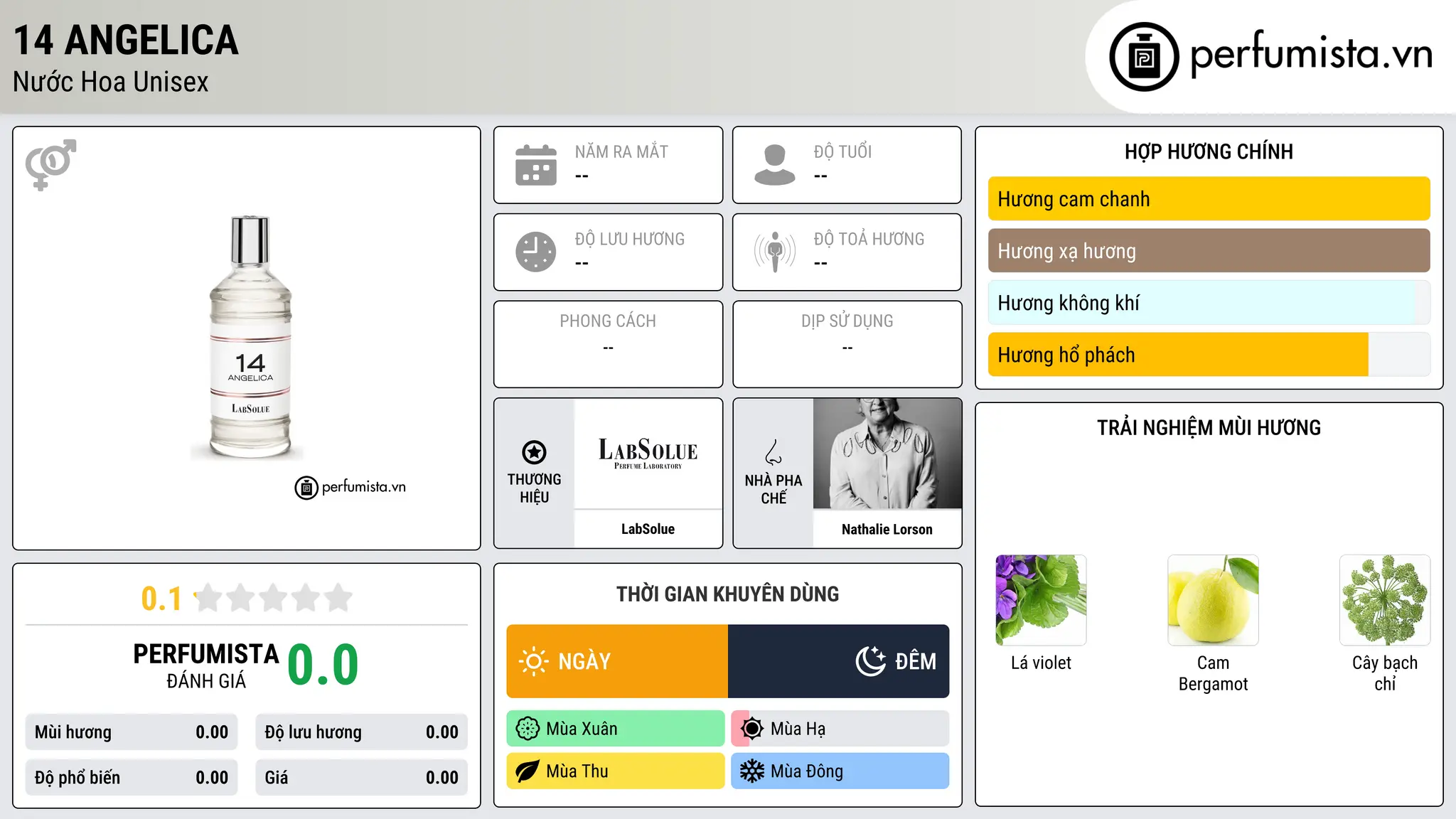
Task: Click the sun icon in the Ngày bar
Action: click(x=534, y=661)
